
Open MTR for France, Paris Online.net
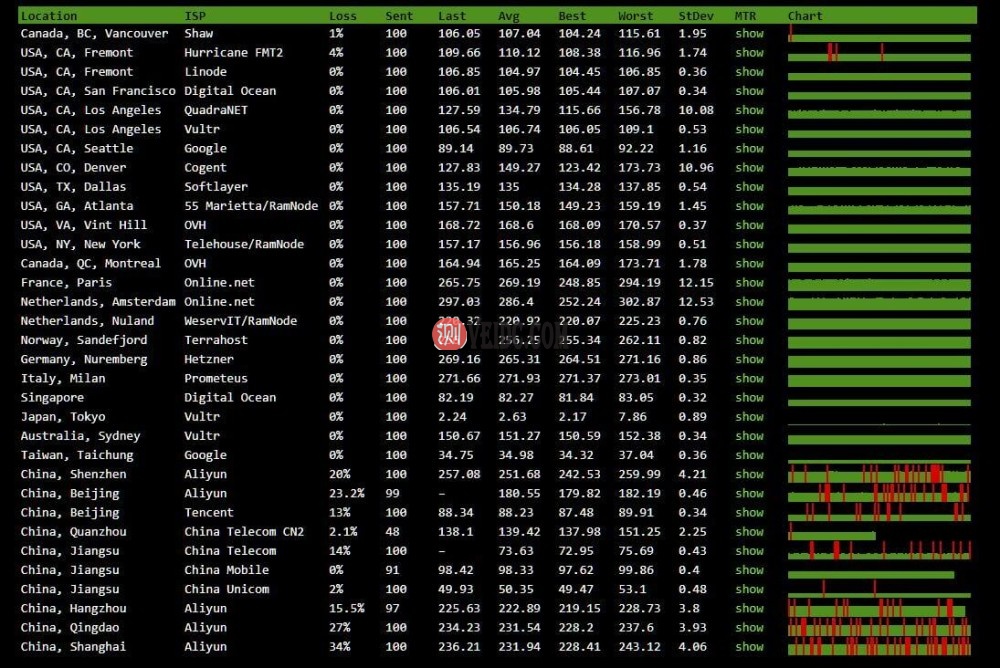point(750,282)
